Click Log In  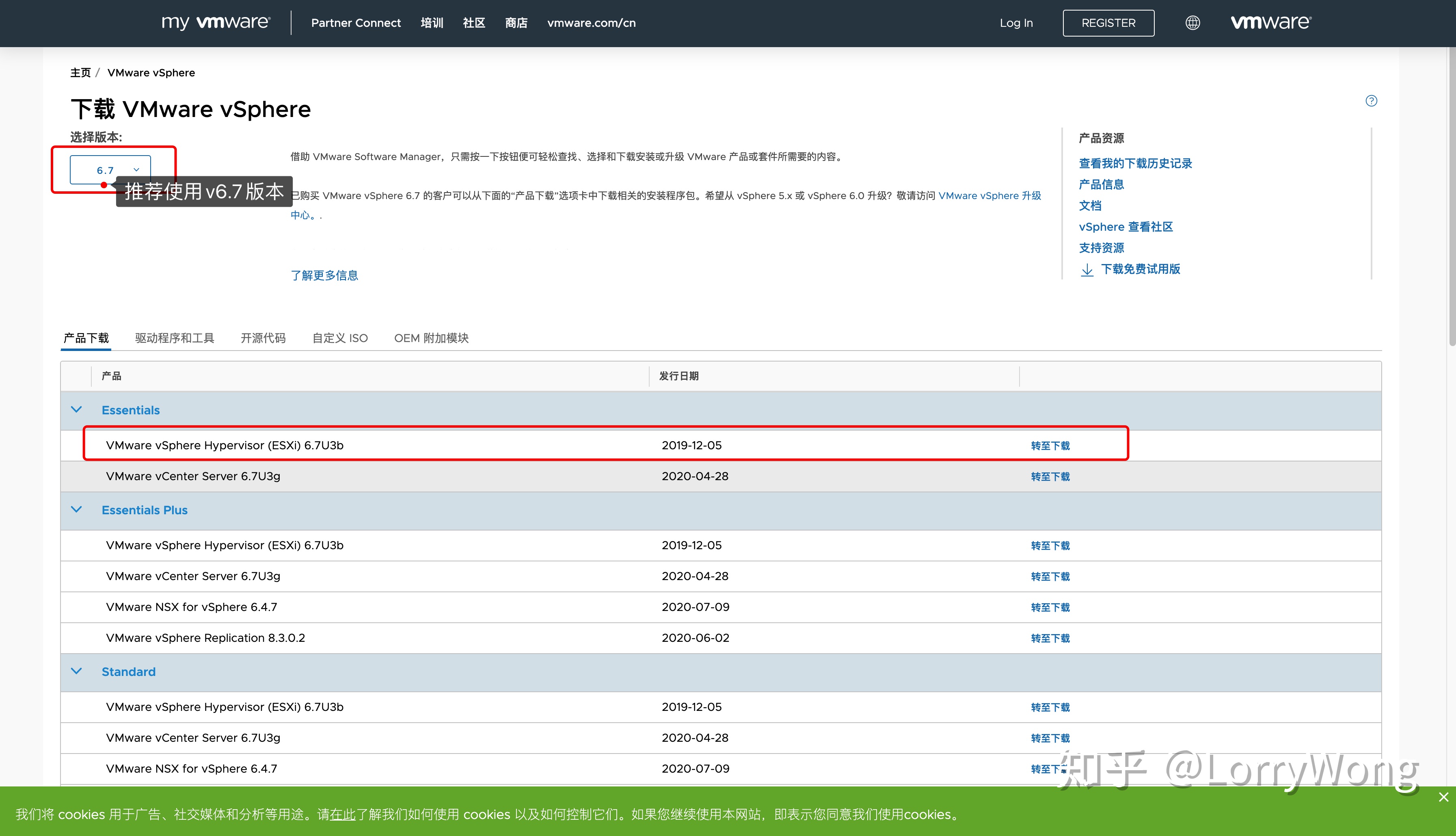click(1016, 23)
